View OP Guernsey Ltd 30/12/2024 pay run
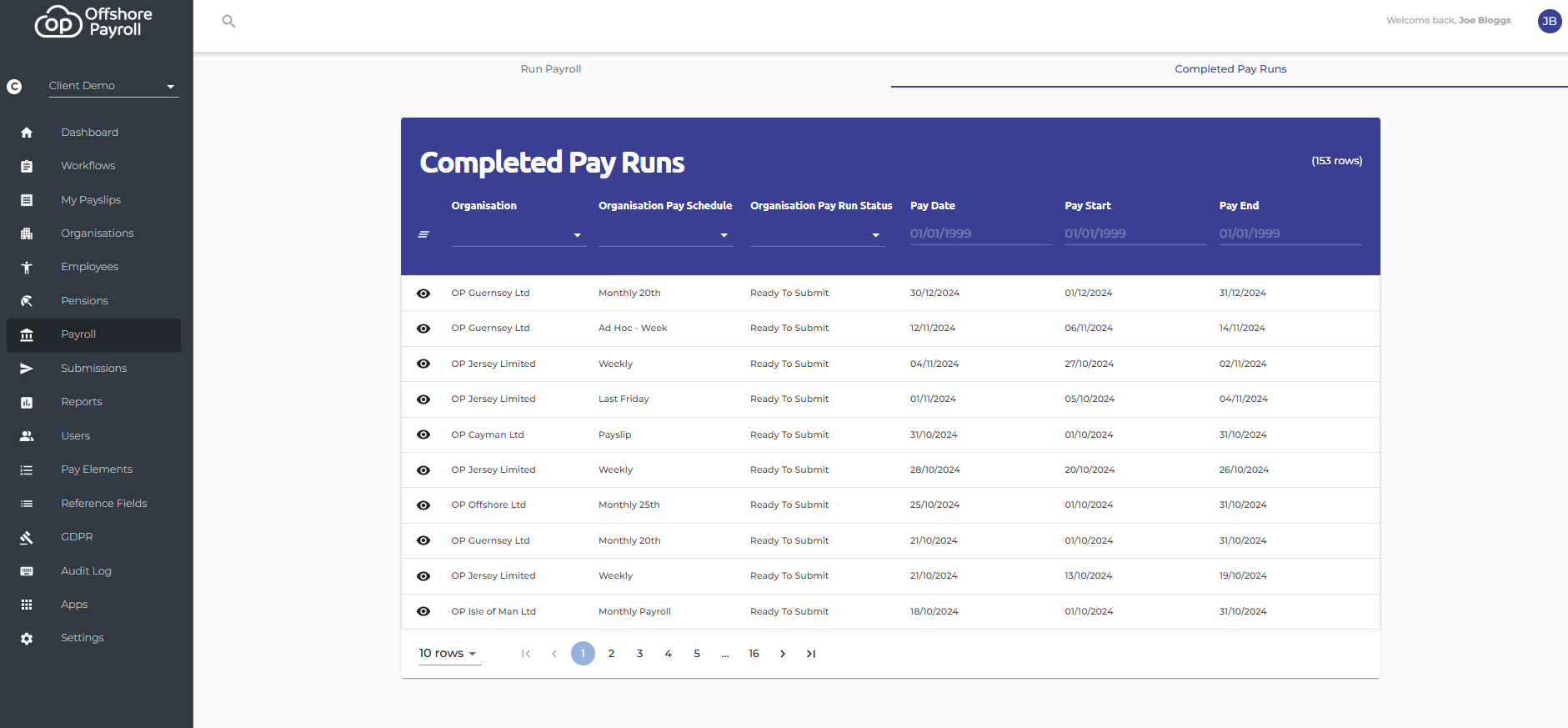 [423, 294]
